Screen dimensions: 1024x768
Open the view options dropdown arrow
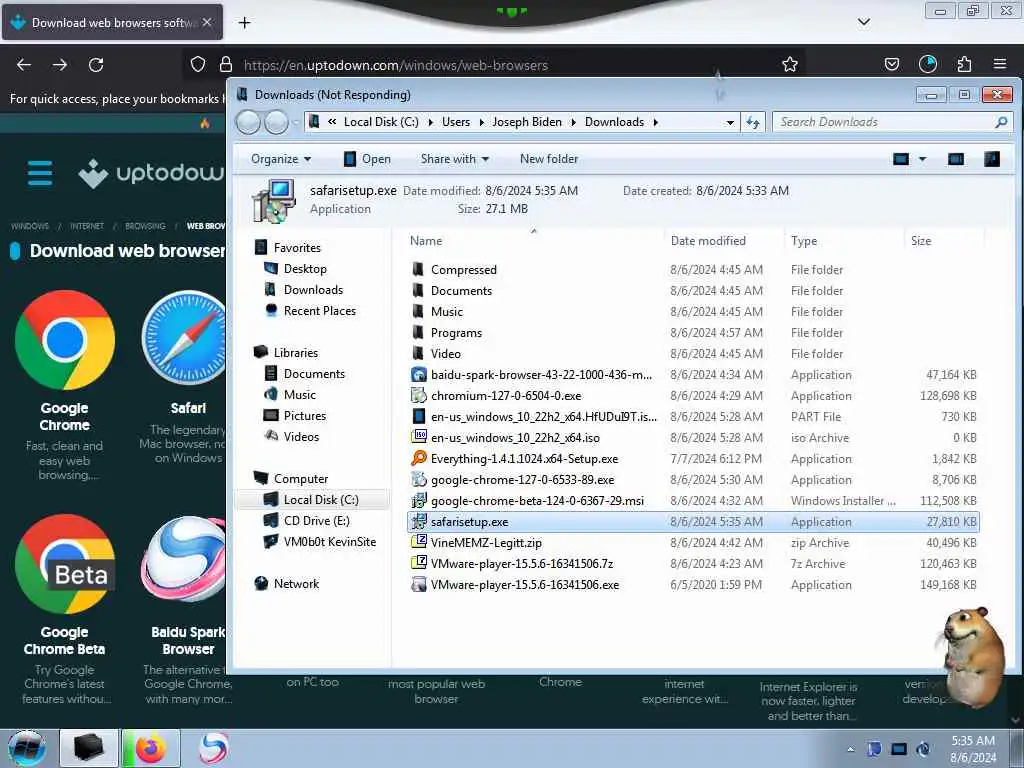click(922, 159)
